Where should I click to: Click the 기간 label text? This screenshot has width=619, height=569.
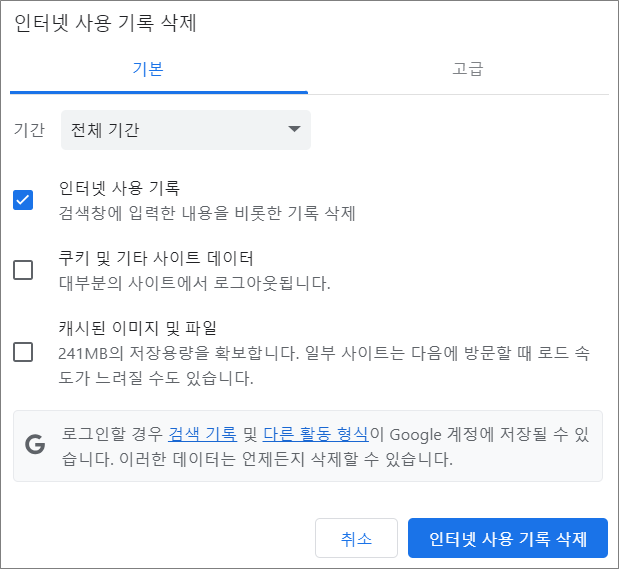[29, 130]
